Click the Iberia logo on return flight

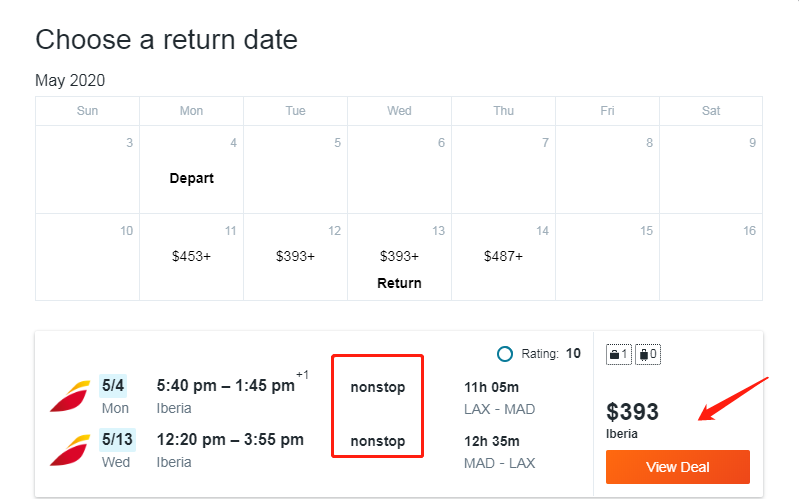tap(70, 450)
